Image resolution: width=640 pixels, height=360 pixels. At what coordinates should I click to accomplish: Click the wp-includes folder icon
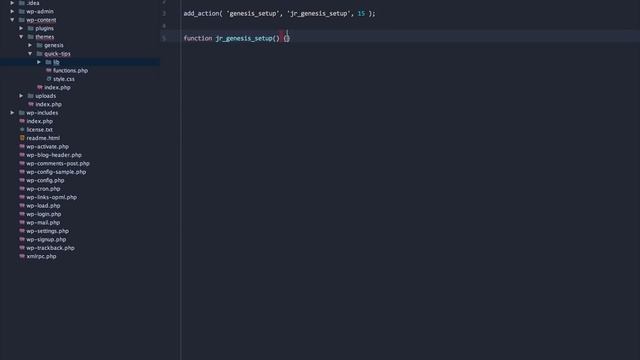click(x=22, y=113)
